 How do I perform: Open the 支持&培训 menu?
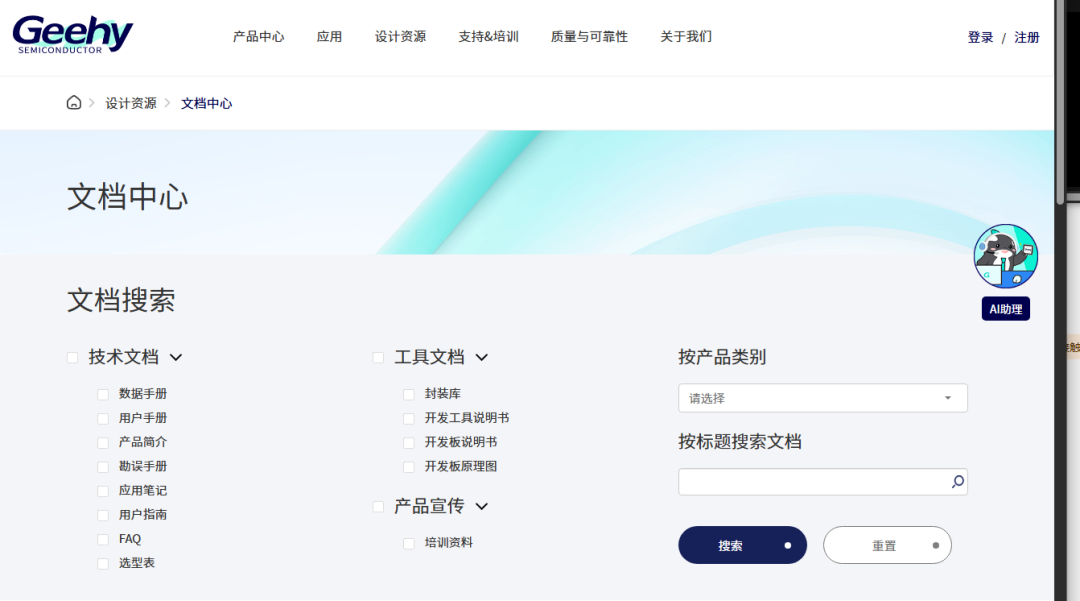coord(488,37)
